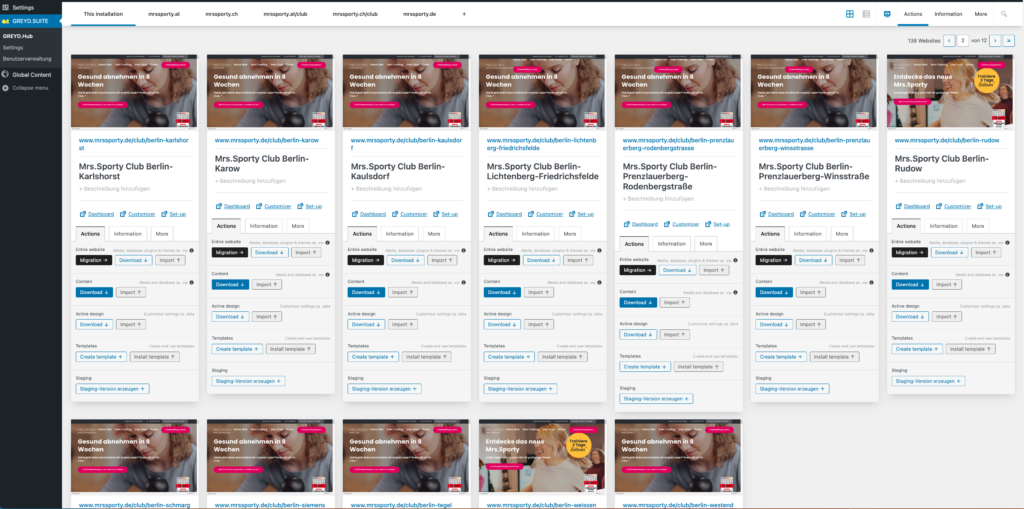Open Global Content in sidebar

click(x=31, y=74)
